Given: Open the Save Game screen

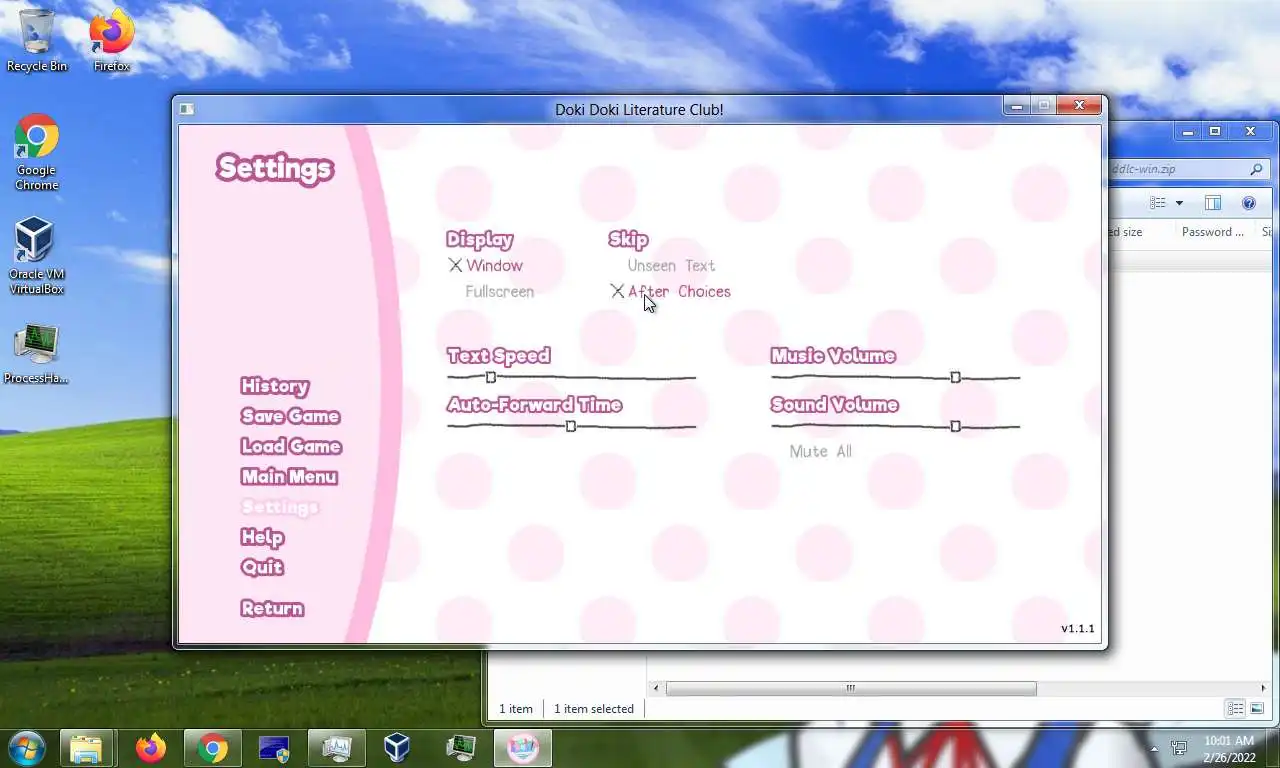Looking at the screenshot, I should pos(290,416).
